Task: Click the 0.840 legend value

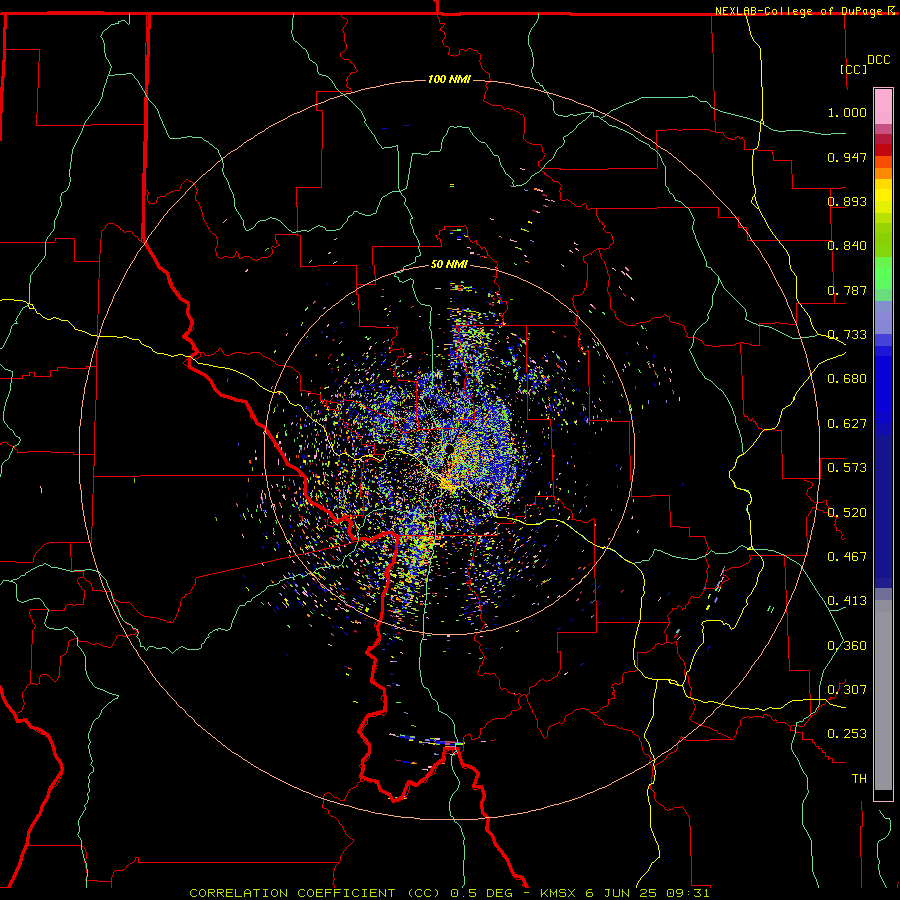Action: 847,246
